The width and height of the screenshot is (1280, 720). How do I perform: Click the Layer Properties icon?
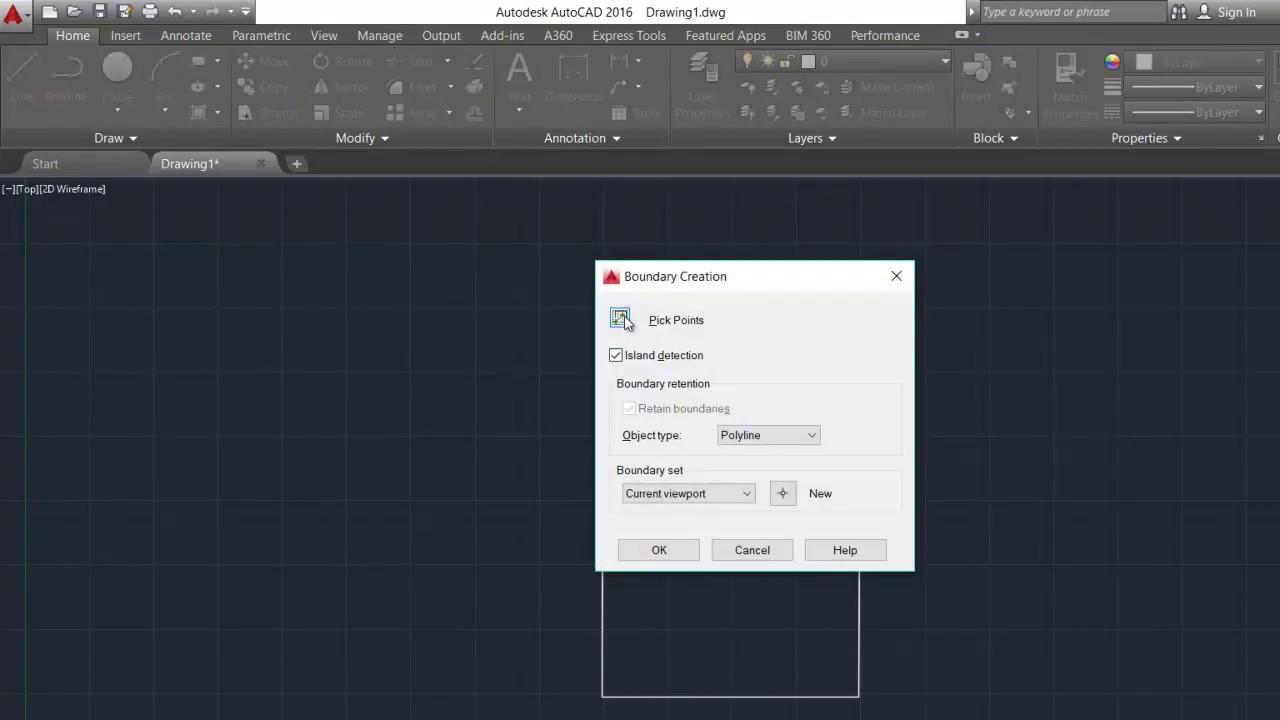click(702, 85)
